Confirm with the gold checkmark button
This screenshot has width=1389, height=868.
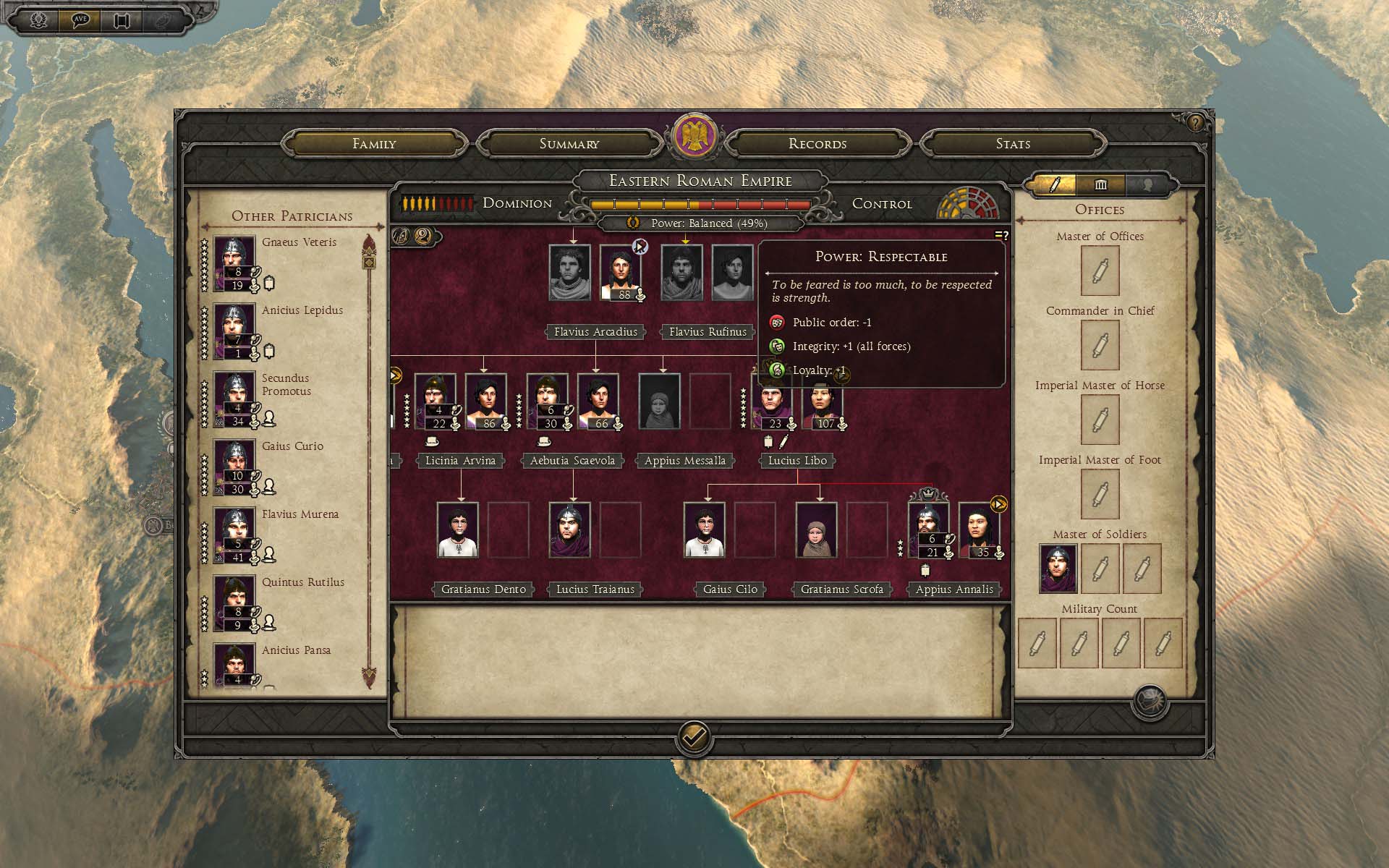pos(694,738)
